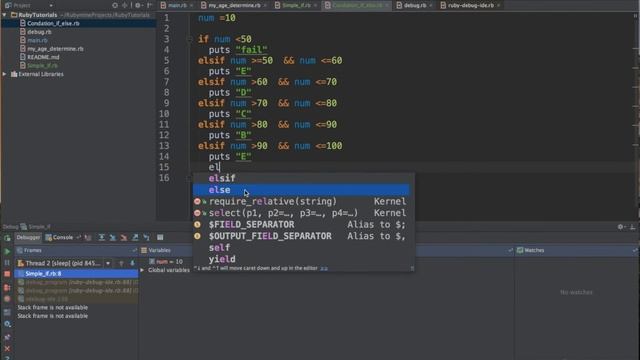Switch to my_age_determine.rb editor tab
The width and height of the screenshot is (640, 360).
(x=234, y=5)
